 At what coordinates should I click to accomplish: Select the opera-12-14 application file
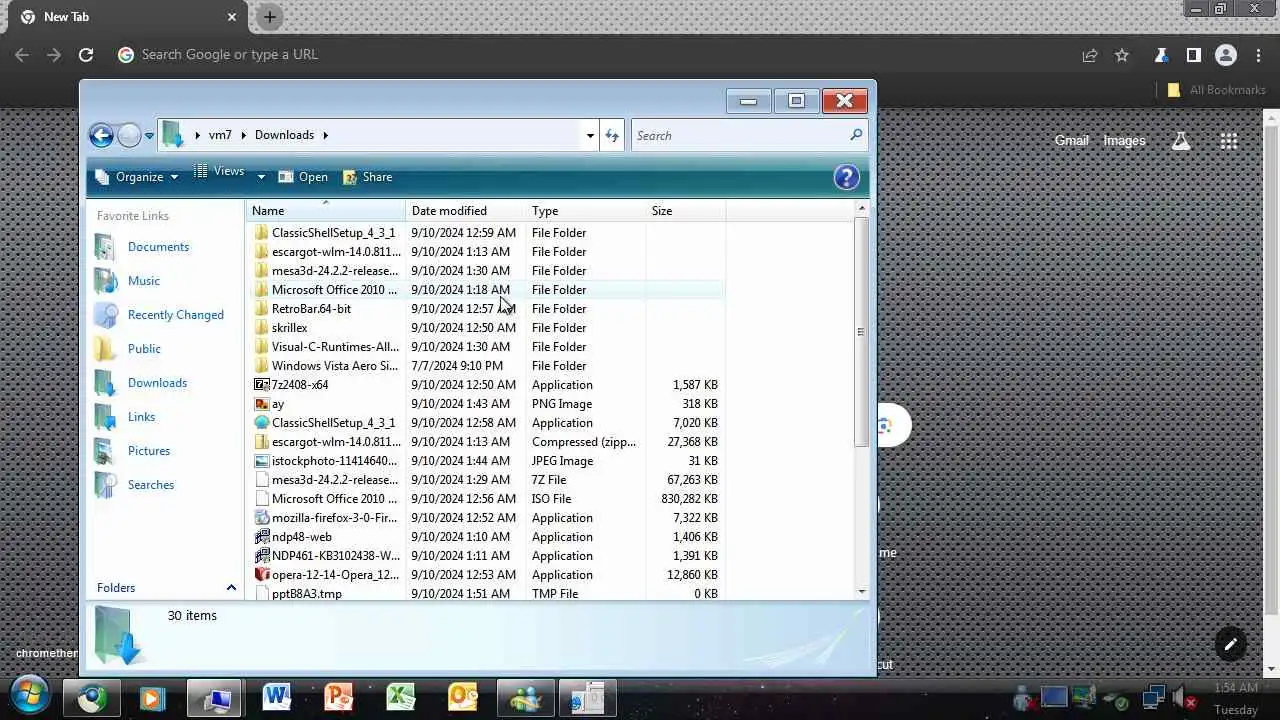(335, 575)
